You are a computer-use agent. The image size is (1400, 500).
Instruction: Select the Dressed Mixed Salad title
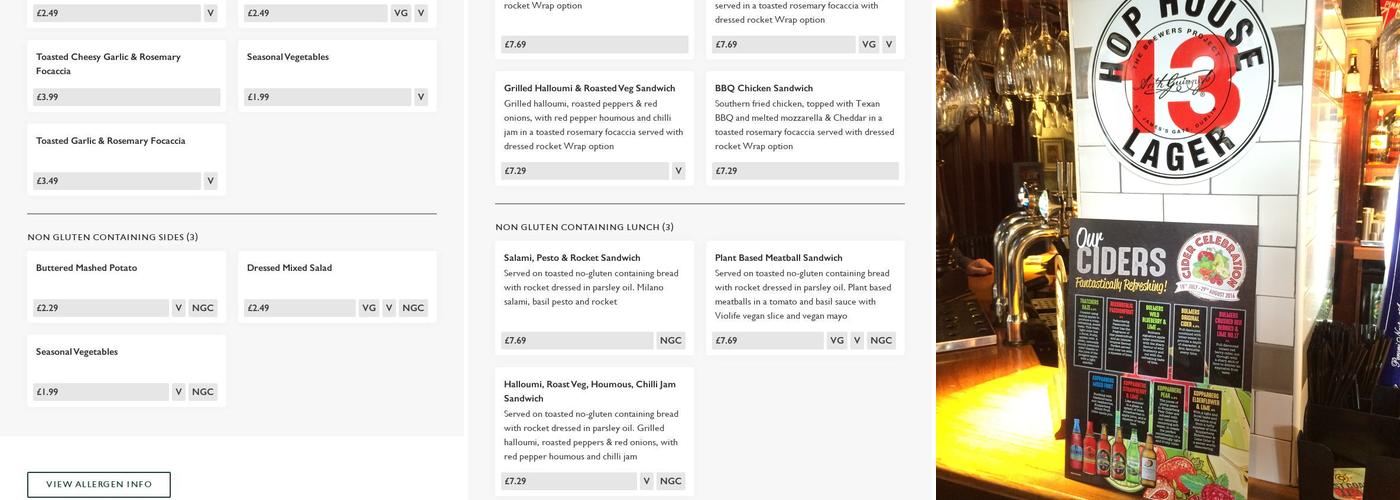(x=289, y=268)
